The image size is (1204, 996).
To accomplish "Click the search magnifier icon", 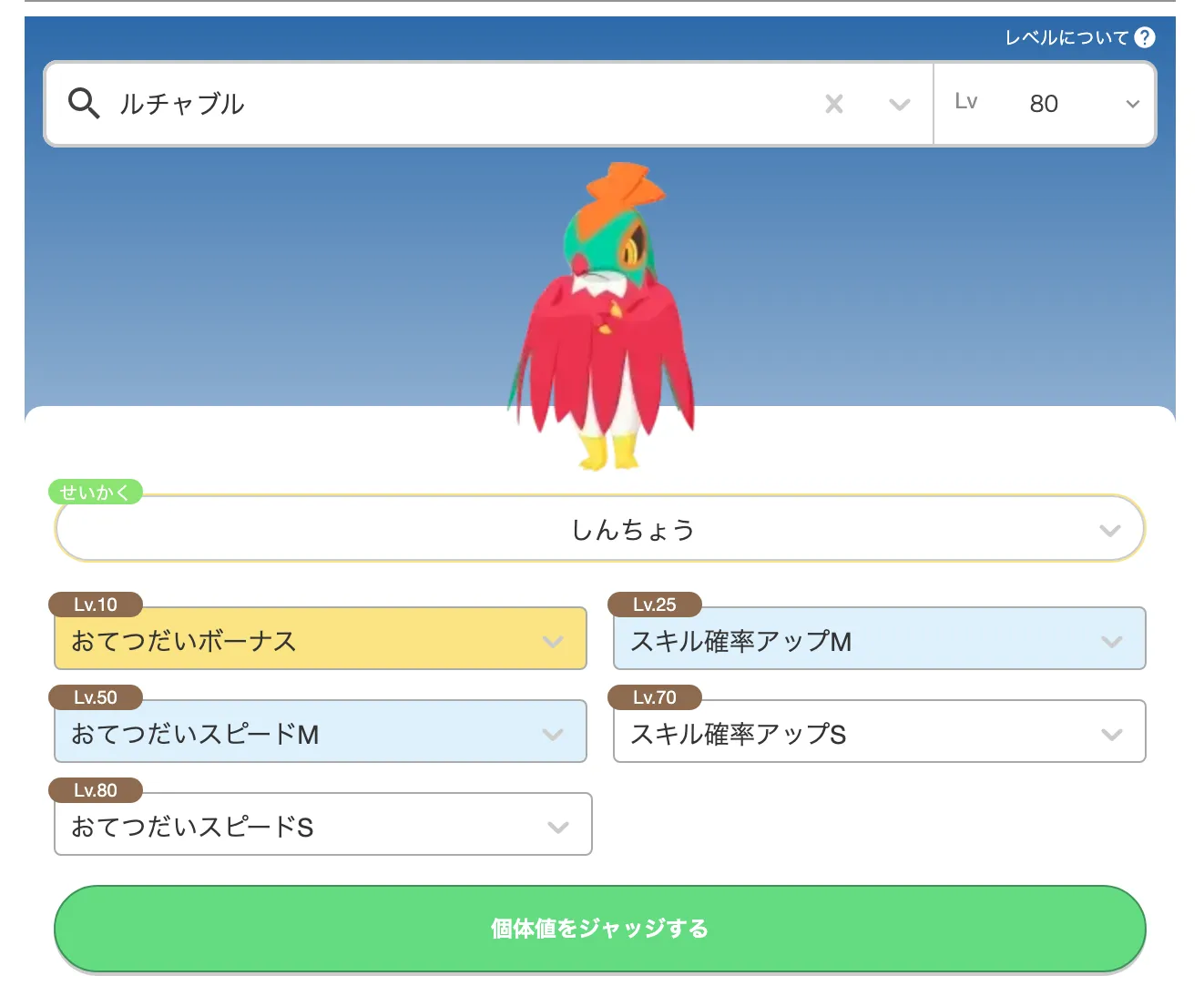I will click(x=84, y=104).
